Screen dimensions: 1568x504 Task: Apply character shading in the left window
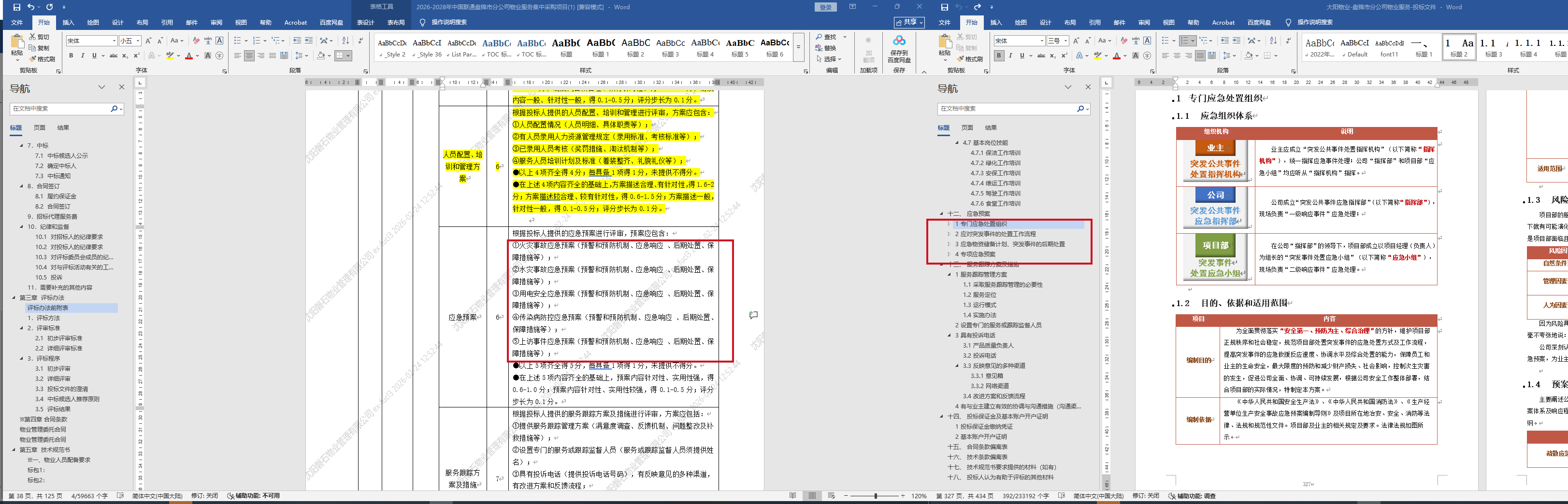coord(208,56)
